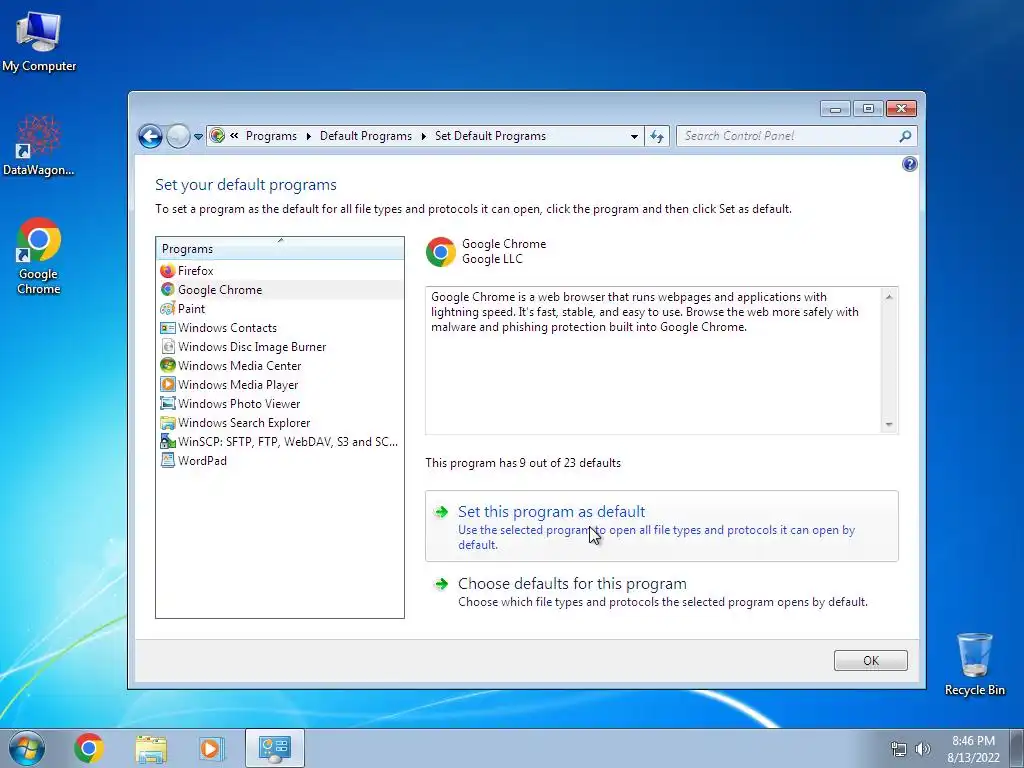Expand arrow after Programs breadcrumb

[308, 136]
